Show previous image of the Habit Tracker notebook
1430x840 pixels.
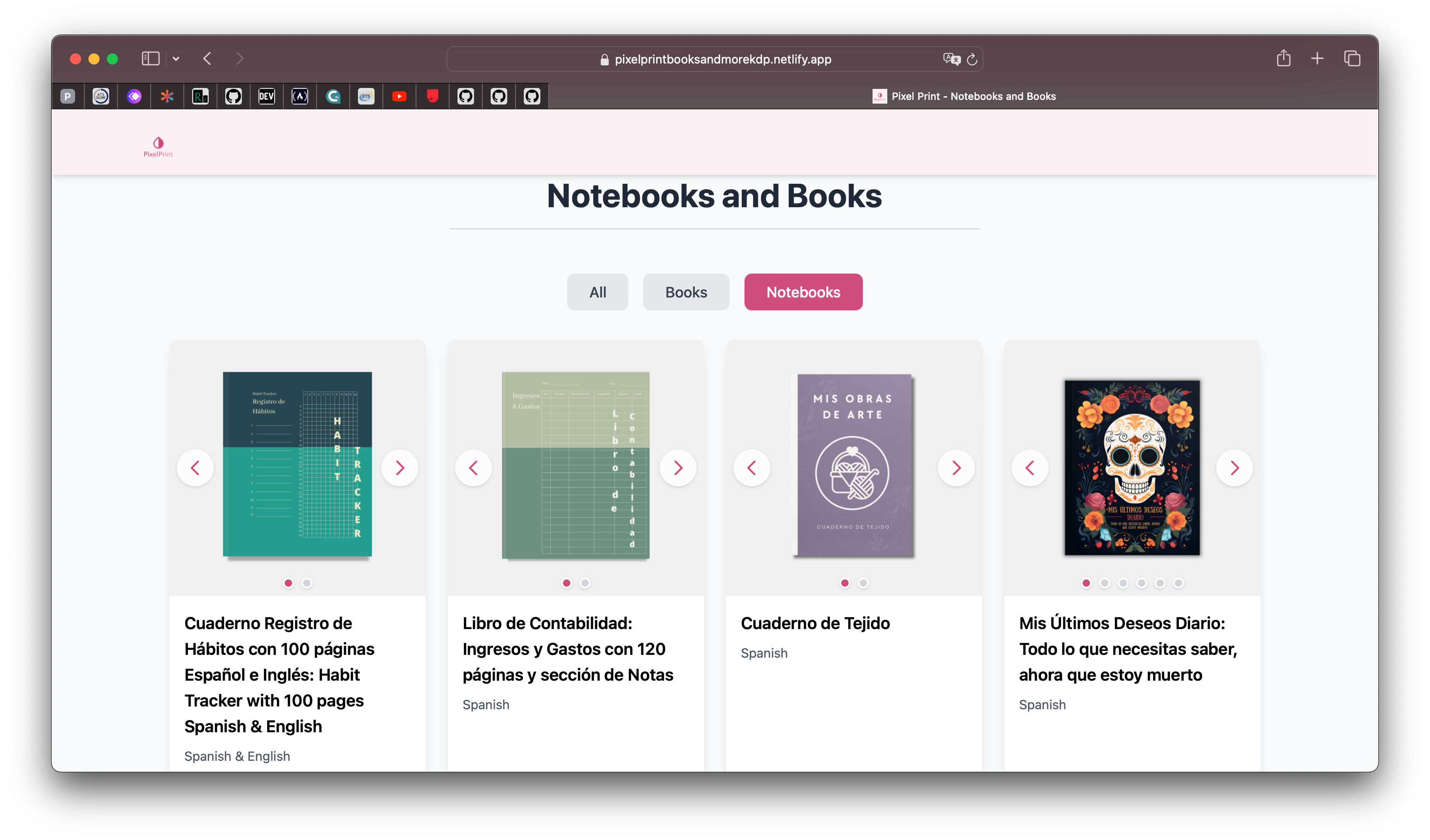(x=195, y=468)
